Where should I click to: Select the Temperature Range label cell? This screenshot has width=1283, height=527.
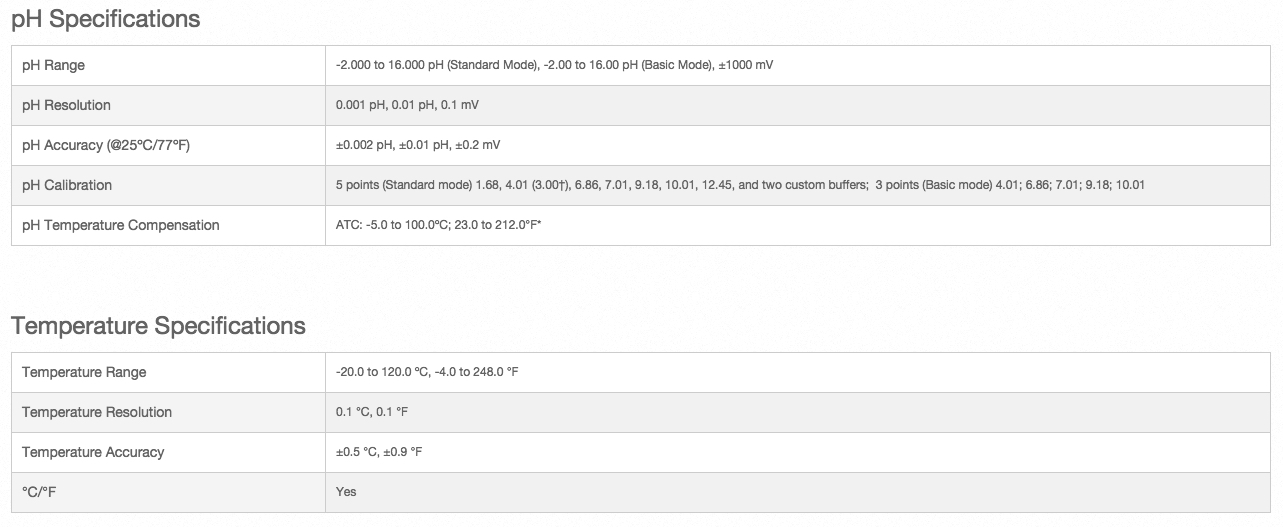point(168,372)
